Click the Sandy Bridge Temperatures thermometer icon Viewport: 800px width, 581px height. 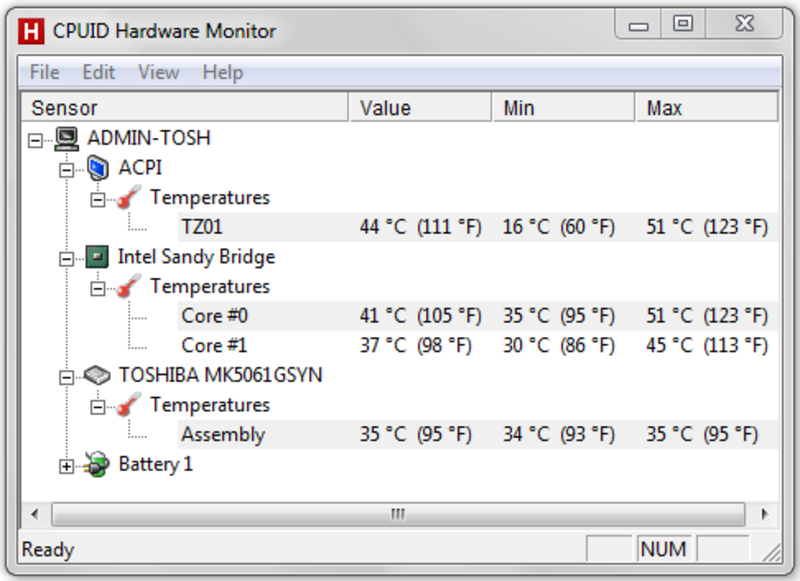(x=129, y=286)
